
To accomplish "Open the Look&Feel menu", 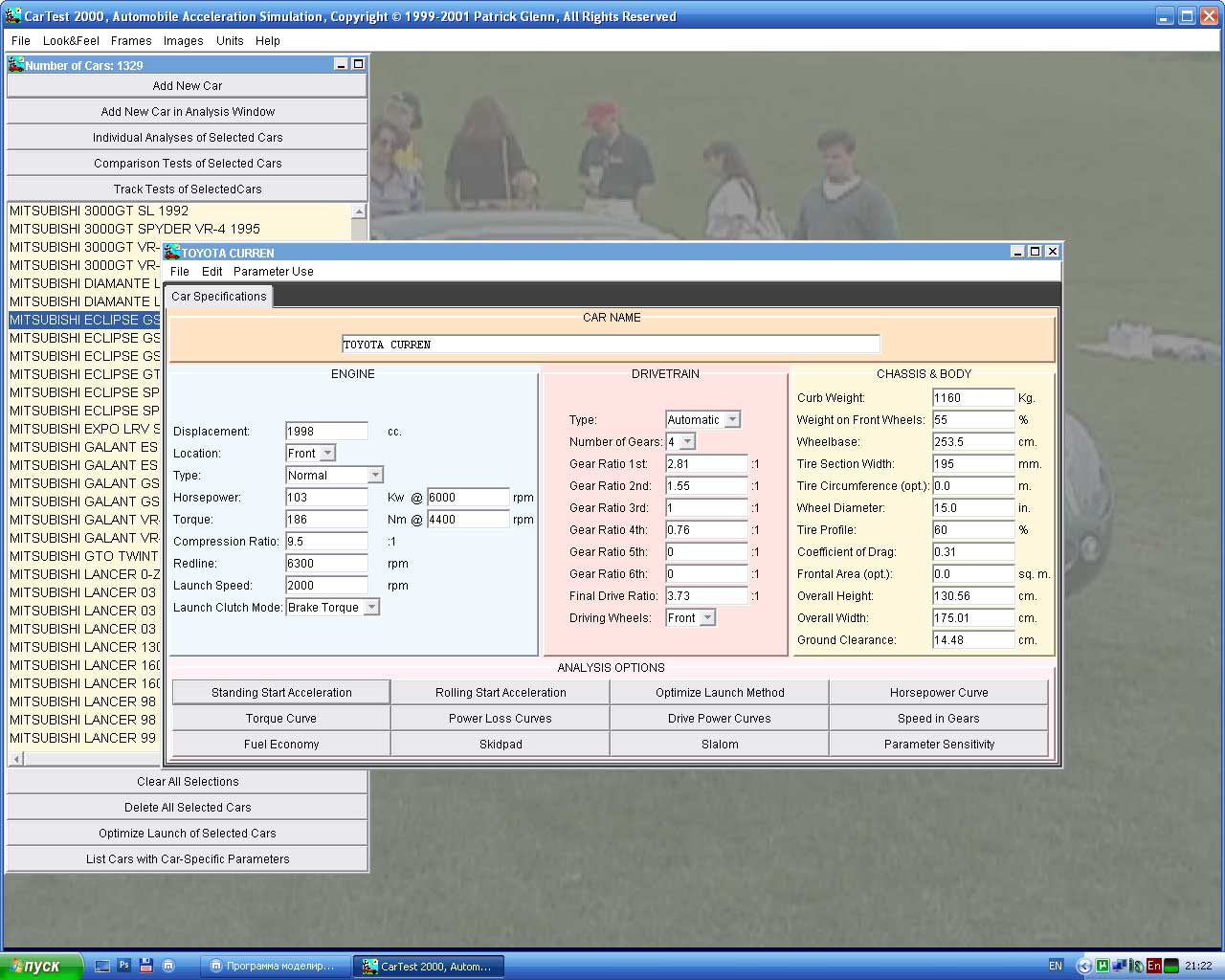I will pos(71,40).
